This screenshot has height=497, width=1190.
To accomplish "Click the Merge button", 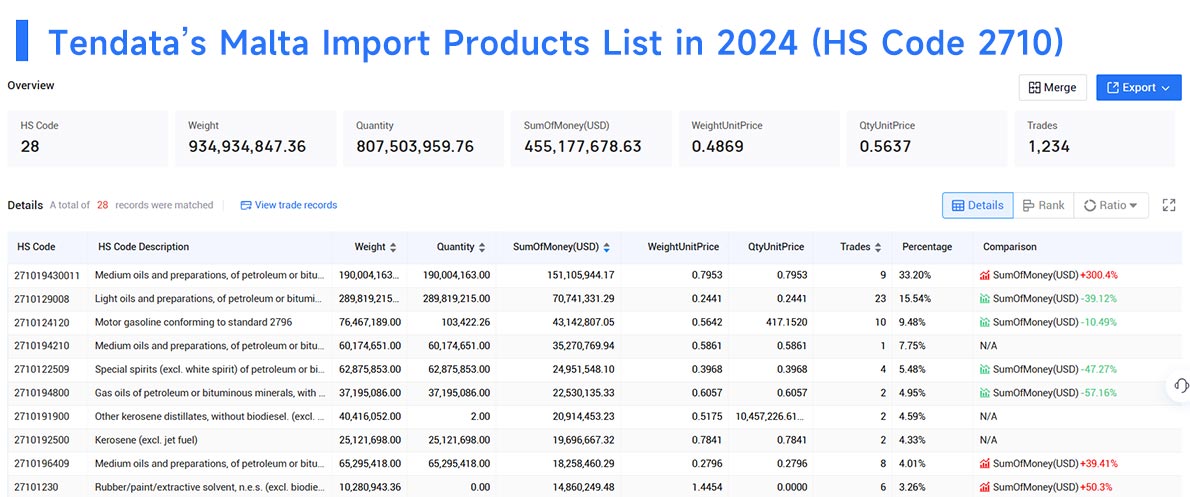I will 1053,87.
